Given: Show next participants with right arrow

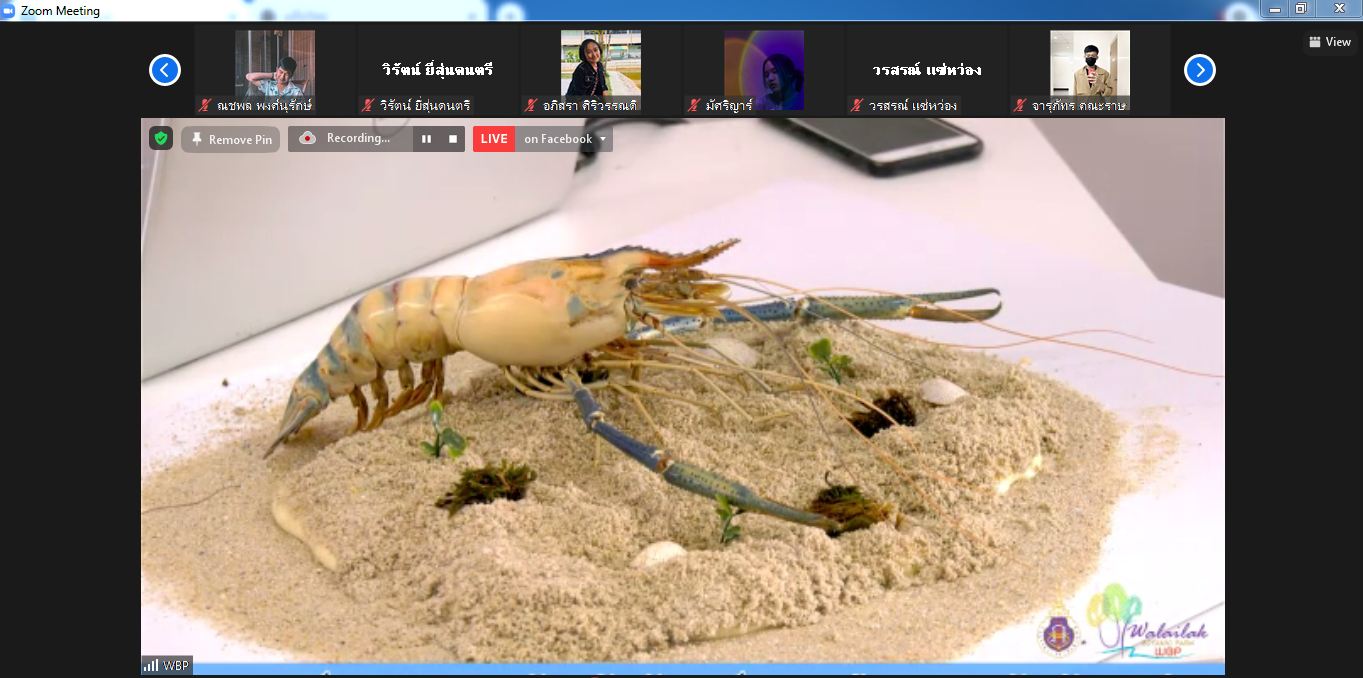Looking at the screenshot, I should [x=1199, y=70].
